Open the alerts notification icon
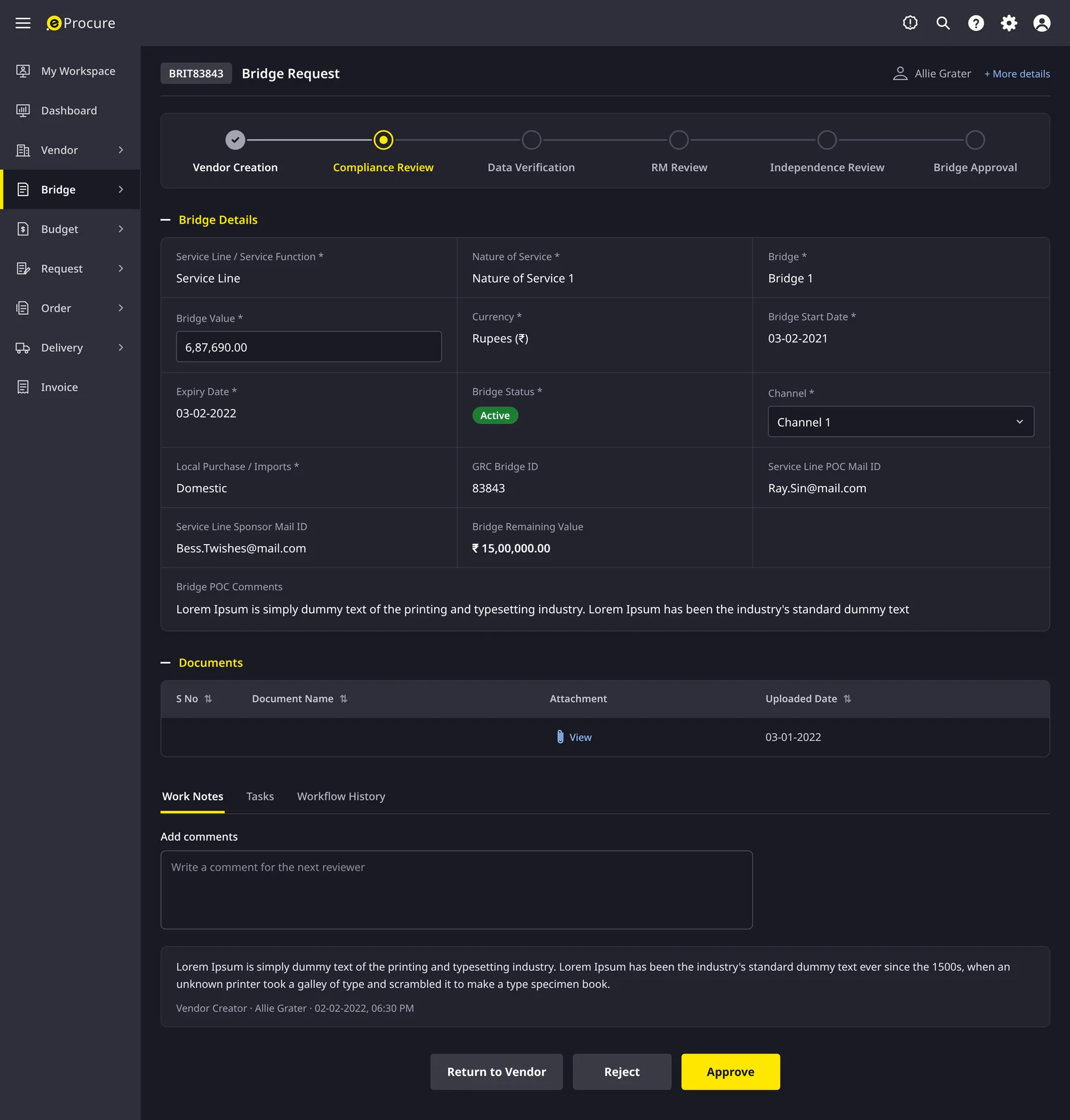The image size is (1070, 1120). (x=910, y=23)
